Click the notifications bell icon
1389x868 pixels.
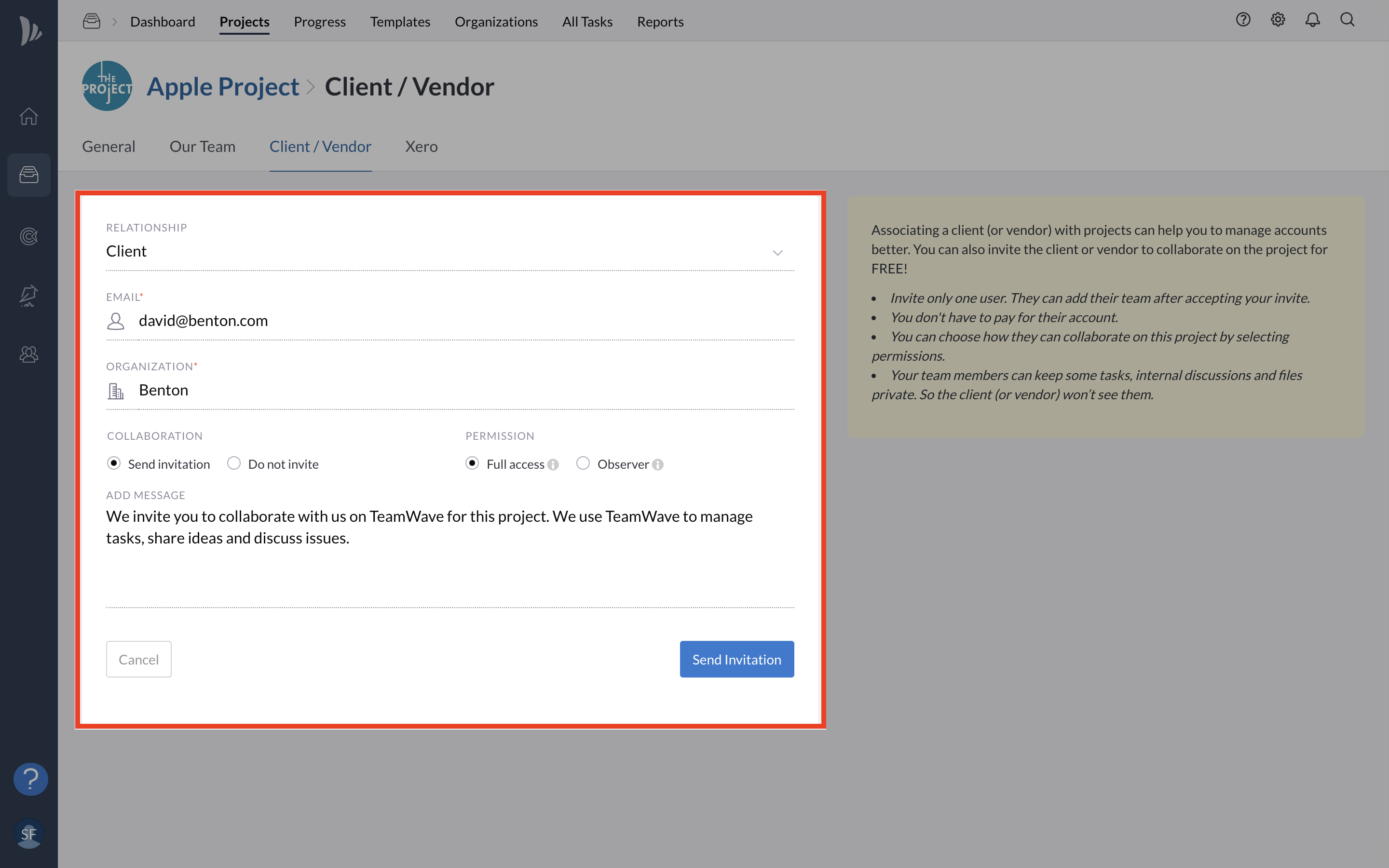point(1312,20)
